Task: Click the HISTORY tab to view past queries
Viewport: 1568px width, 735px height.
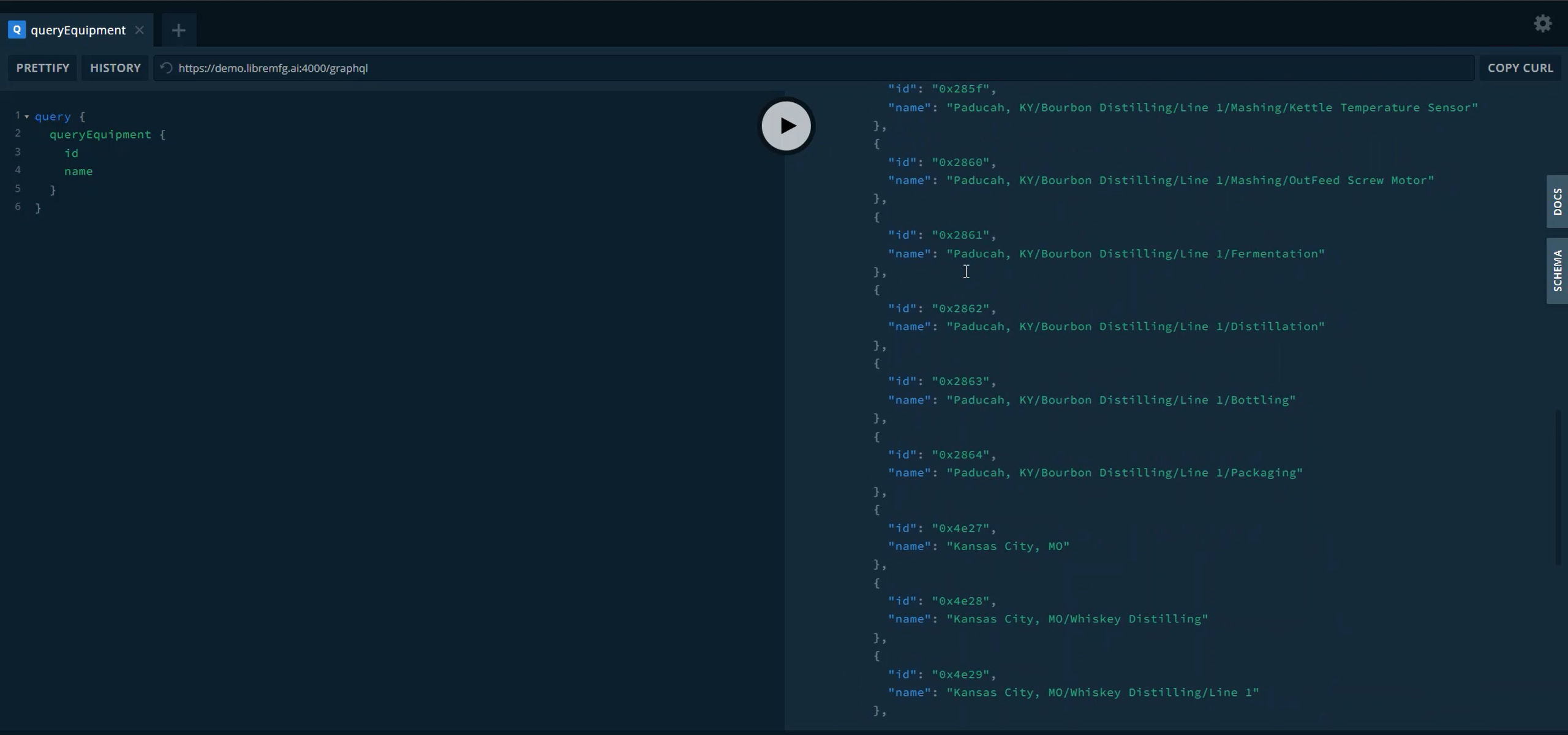Action: (114, 68)
